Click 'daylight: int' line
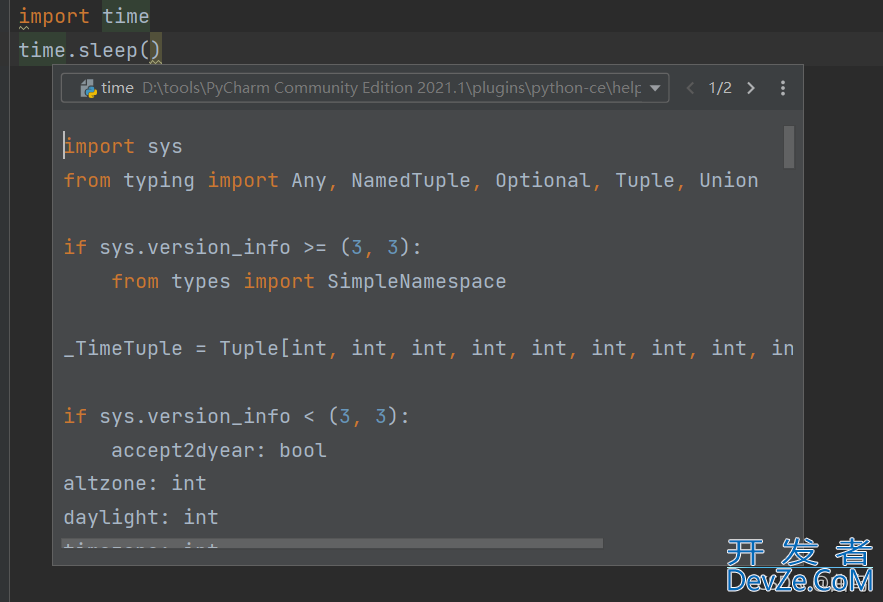883x602 pixels. 141,518
